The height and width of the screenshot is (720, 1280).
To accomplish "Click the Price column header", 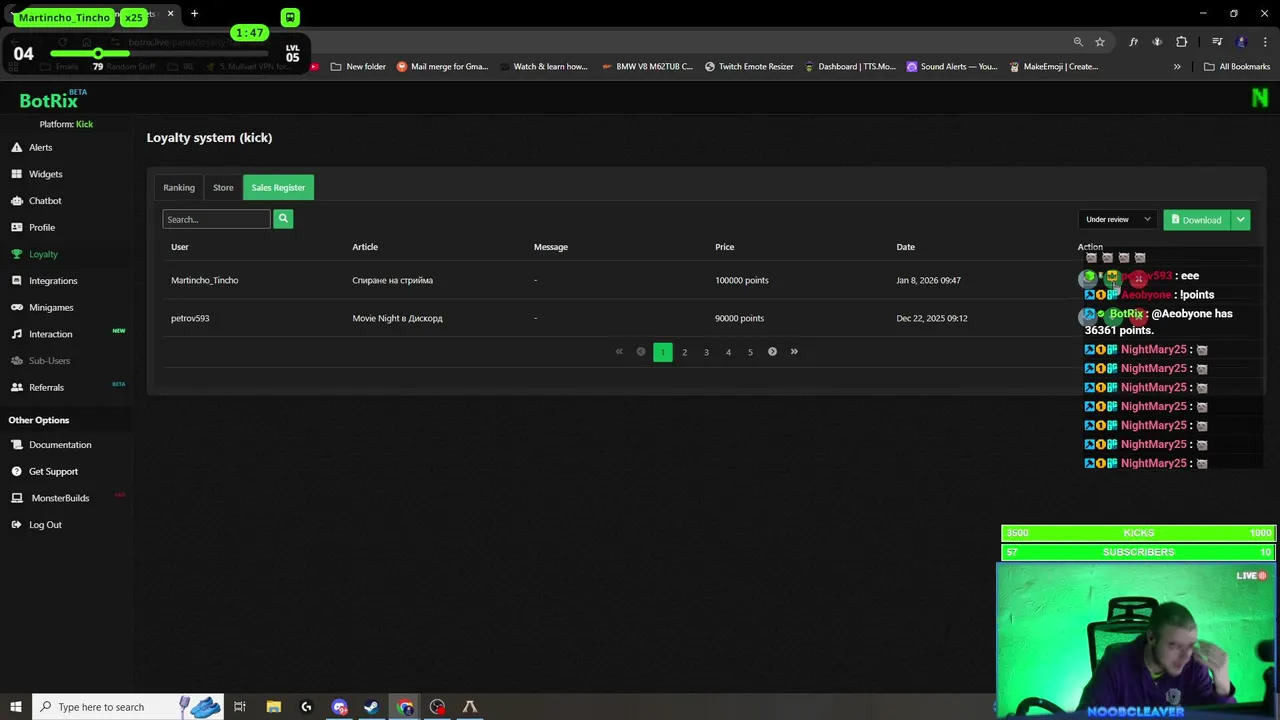I will 724,247.
